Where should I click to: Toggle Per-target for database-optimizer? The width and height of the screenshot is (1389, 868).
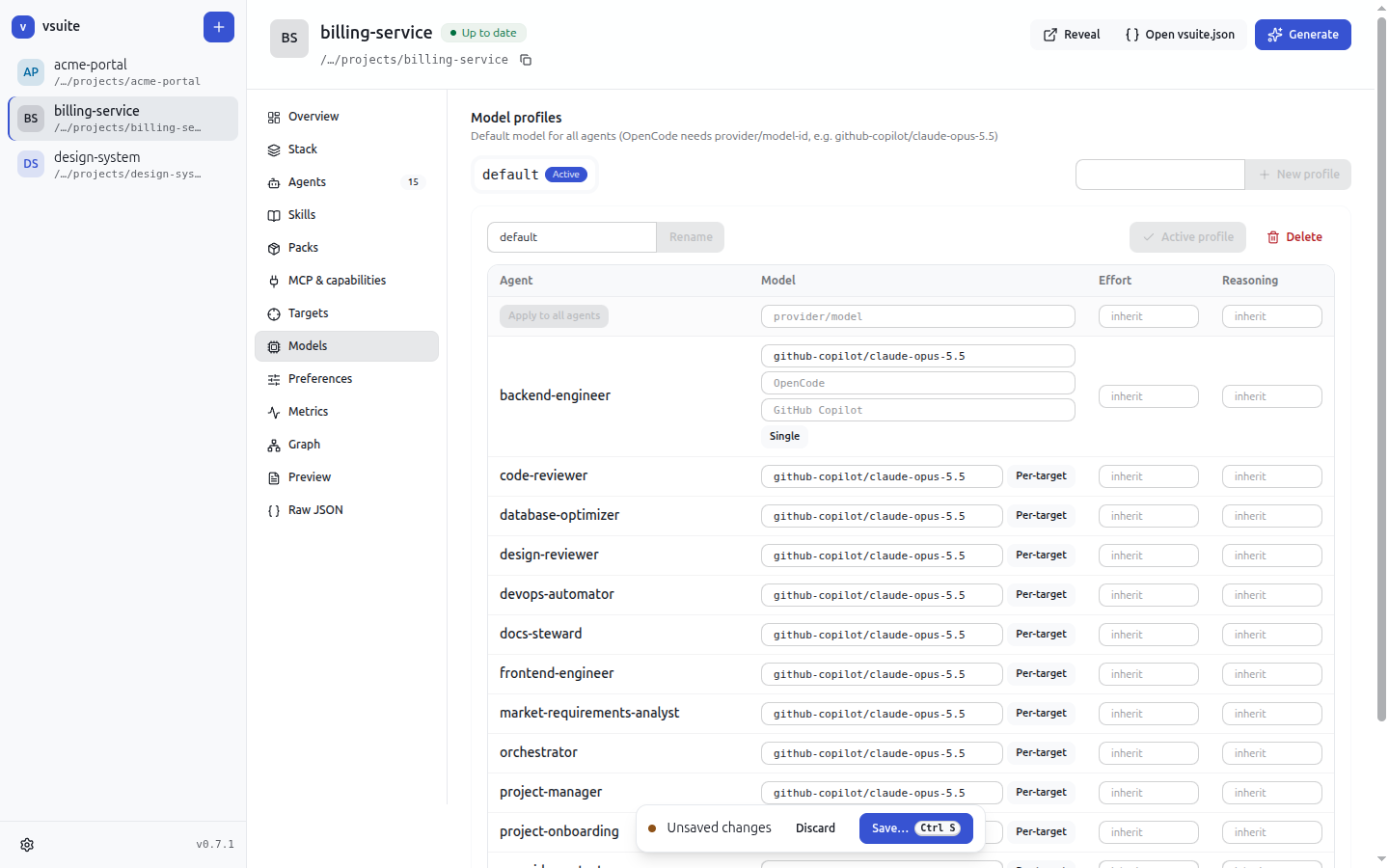[1041, 516]
